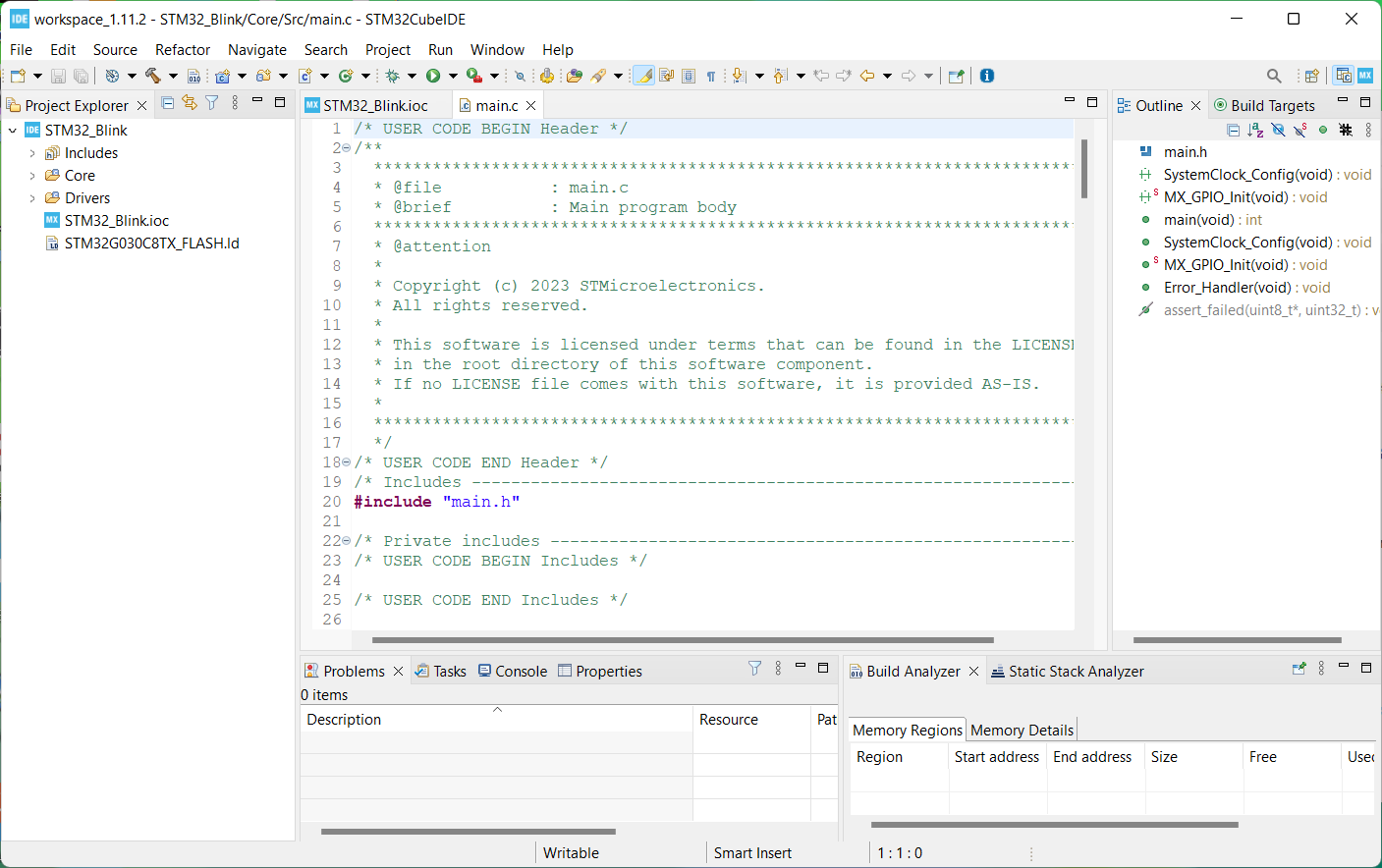Screen dimensions: 1382x868
Task: Click the Debug bug icon
Action: (392, 76)
